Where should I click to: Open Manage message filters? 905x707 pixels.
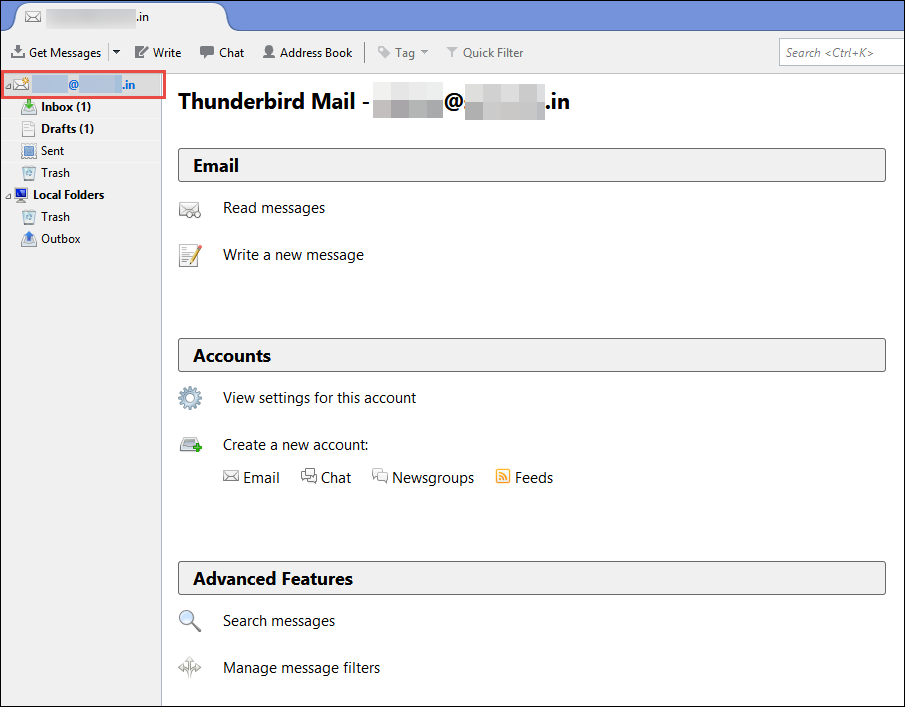(x=301, y=668)
